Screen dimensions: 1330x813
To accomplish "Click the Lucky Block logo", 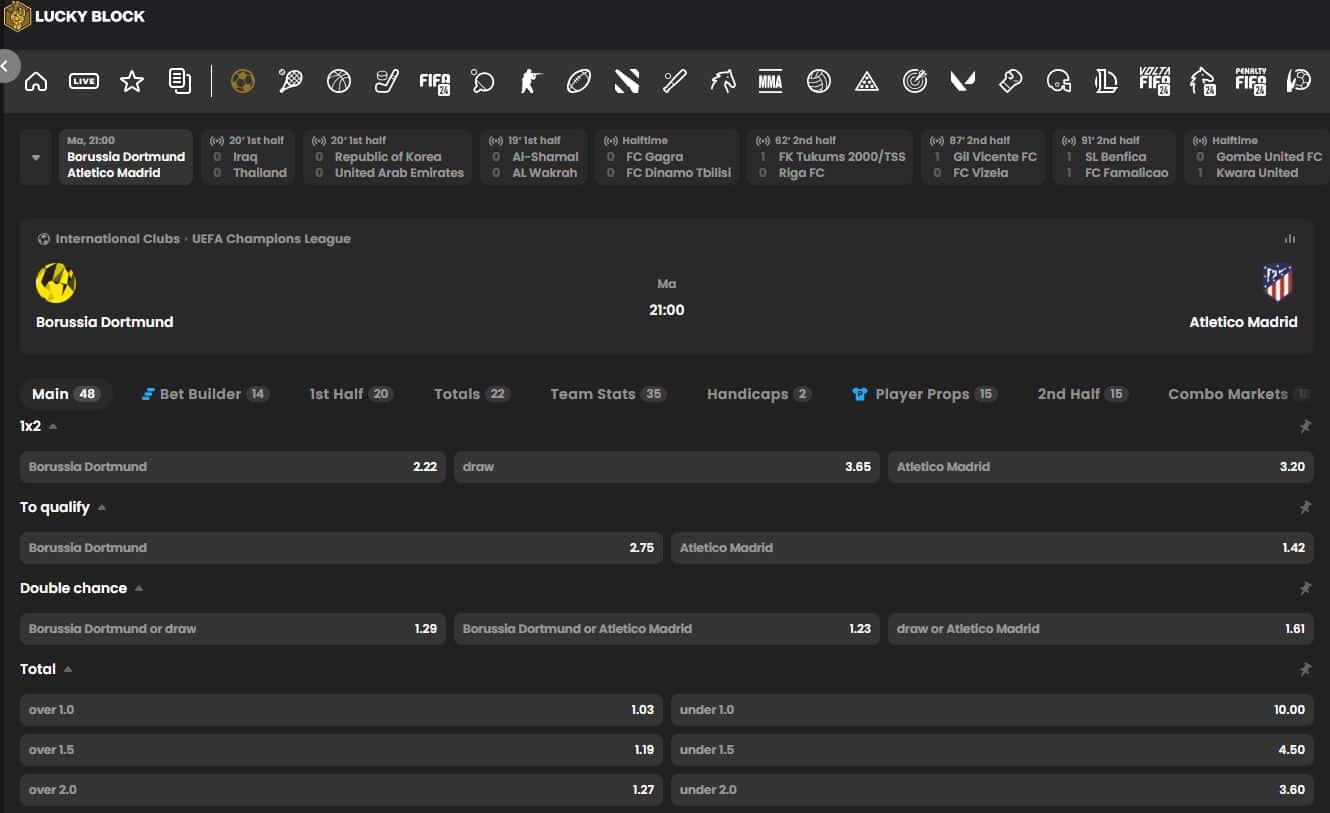I will click(75, 16).
